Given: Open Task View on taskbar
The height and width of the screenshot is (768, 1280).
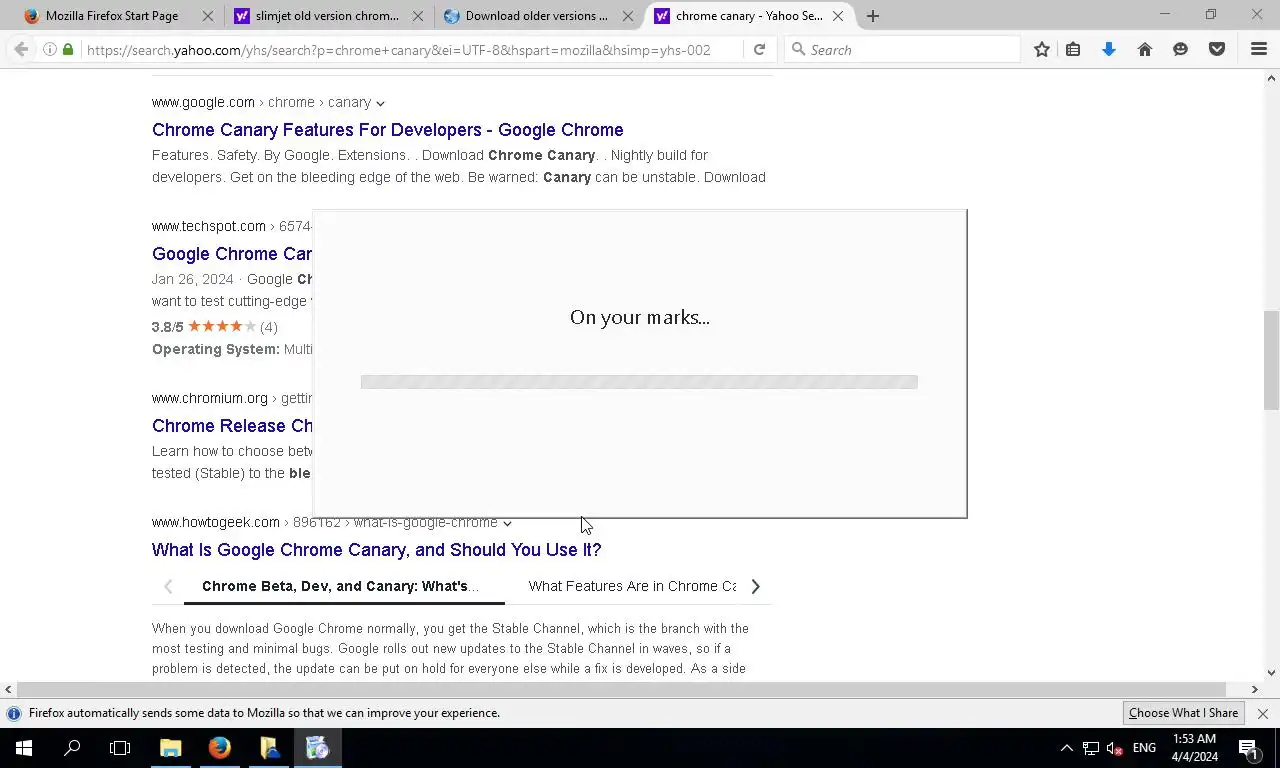Looking at the screenshot, I should click(x=120, y=748).
